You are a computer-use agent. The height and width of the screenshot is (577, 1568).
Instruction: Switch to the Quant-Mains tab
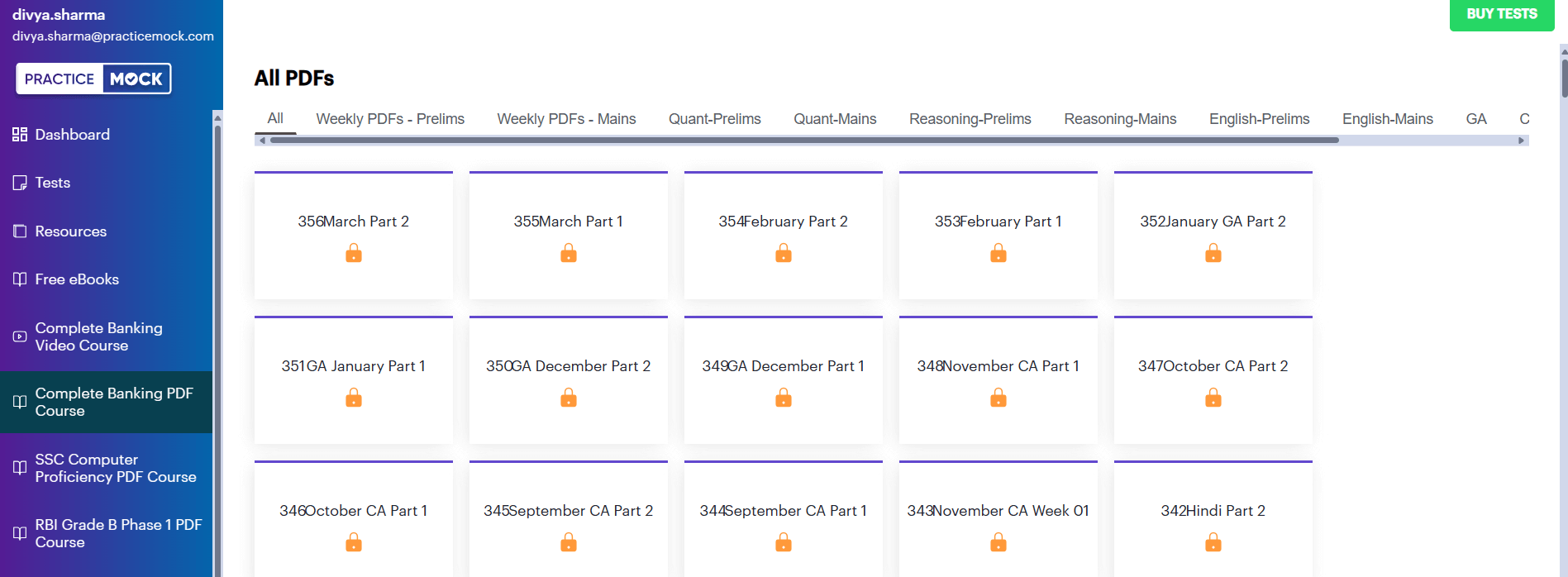835,119
